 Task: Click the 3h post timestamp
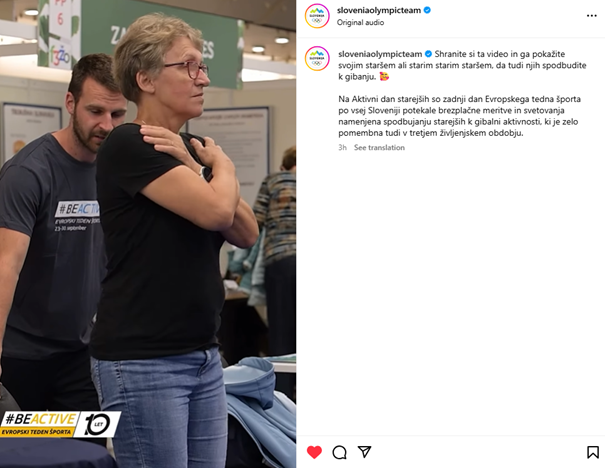342,147
